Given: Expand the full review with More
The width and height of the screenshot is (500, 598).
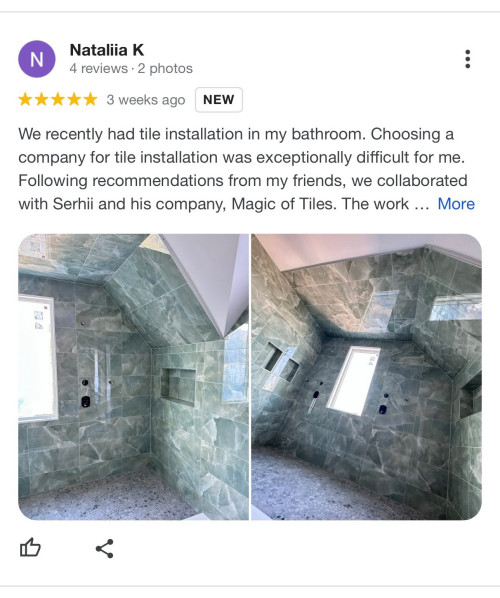Looking at the screenshot, I should pos(456,204).
